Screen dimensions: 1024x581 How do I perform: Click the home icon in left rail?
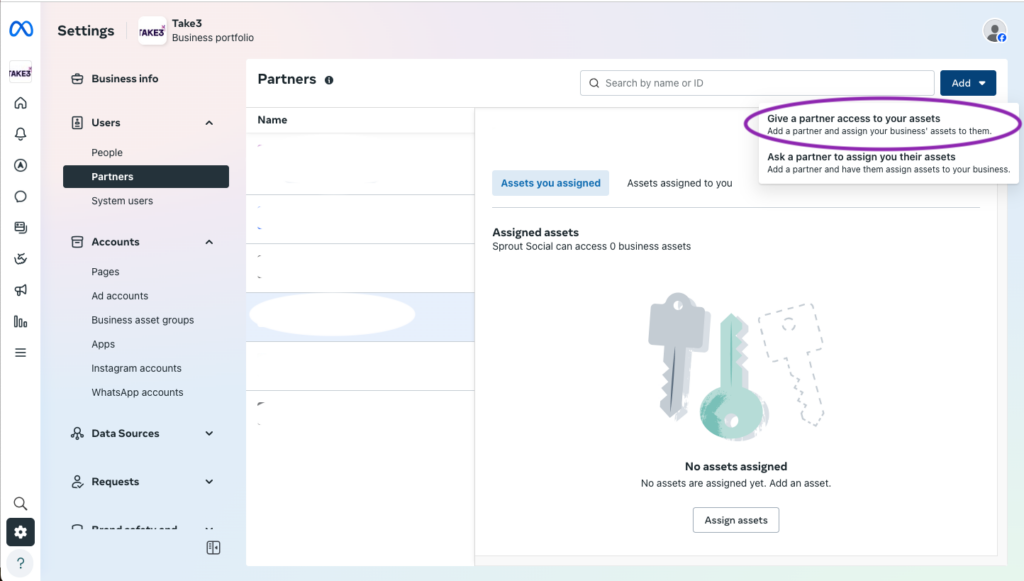click(x=20, y=103)
